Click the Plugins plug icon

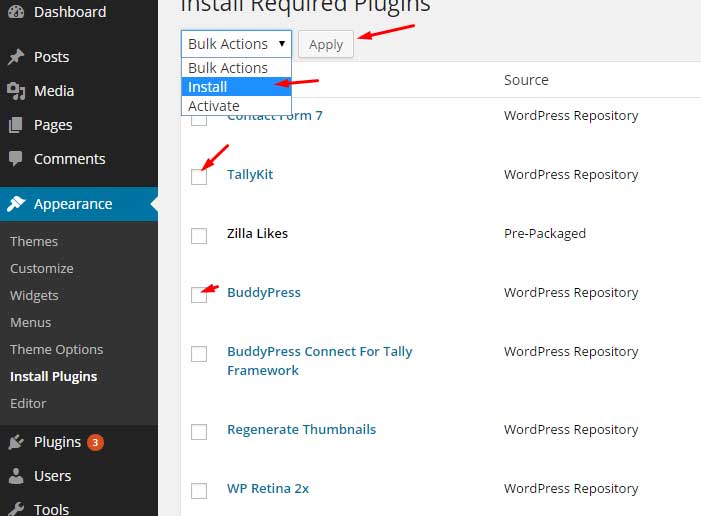pyautogui.click(x=16, y=442)
